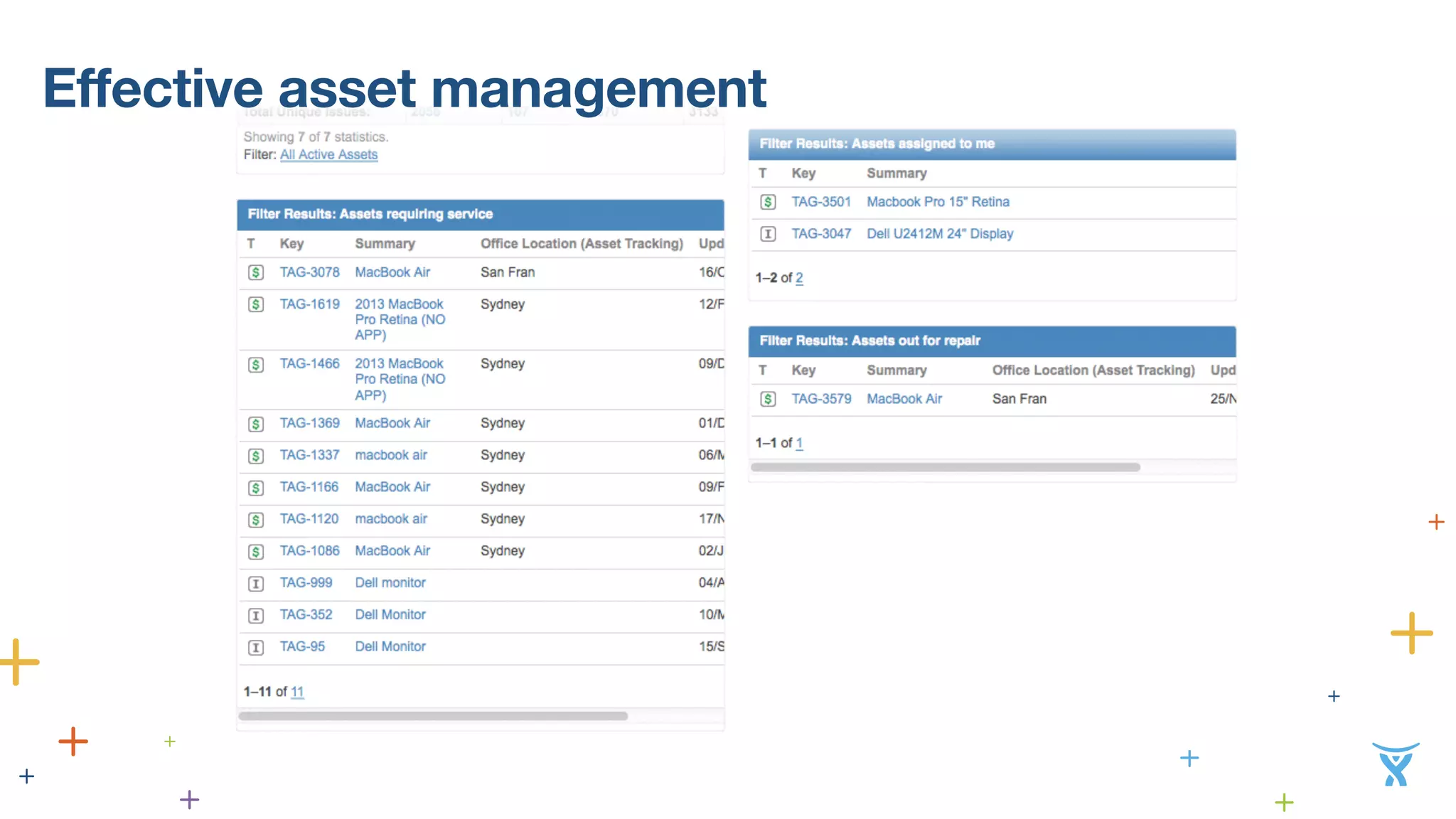Click Key column header in assigned to me
Image resolution: width=1456 pixels, height=819 pixels.
pos(803,173)
